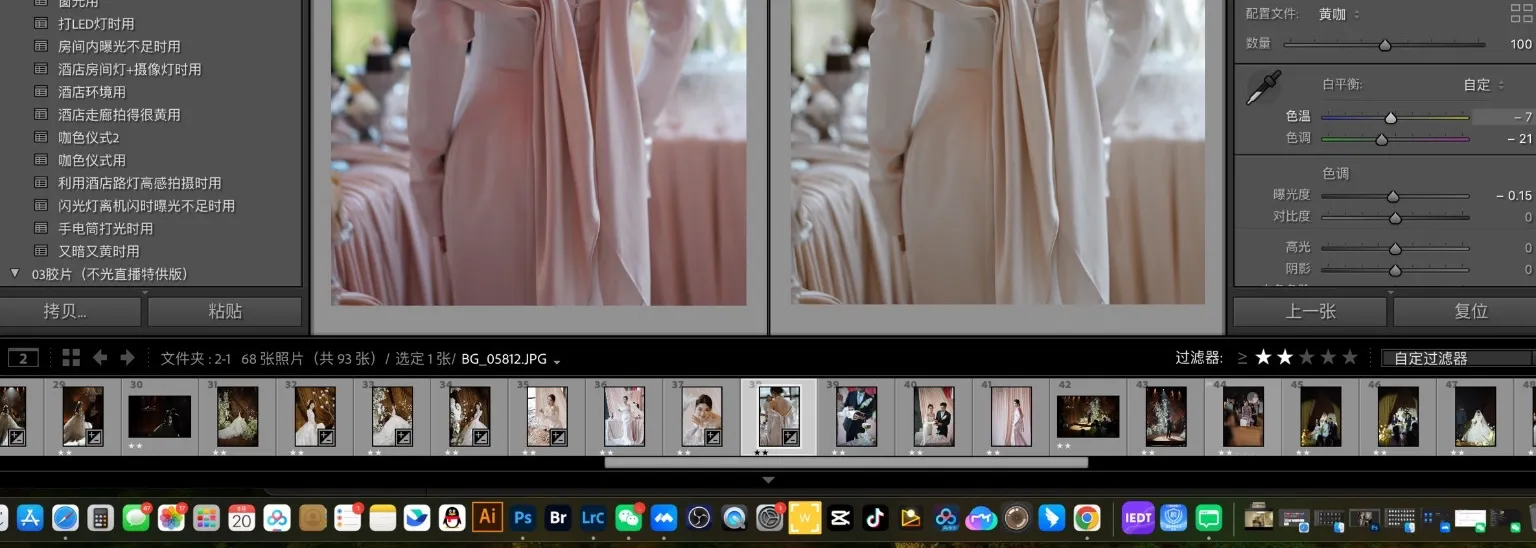Viewport: 1536px width, 548px height.
Task: Click the second monitor button labeled 2
Action: [23, 357]
